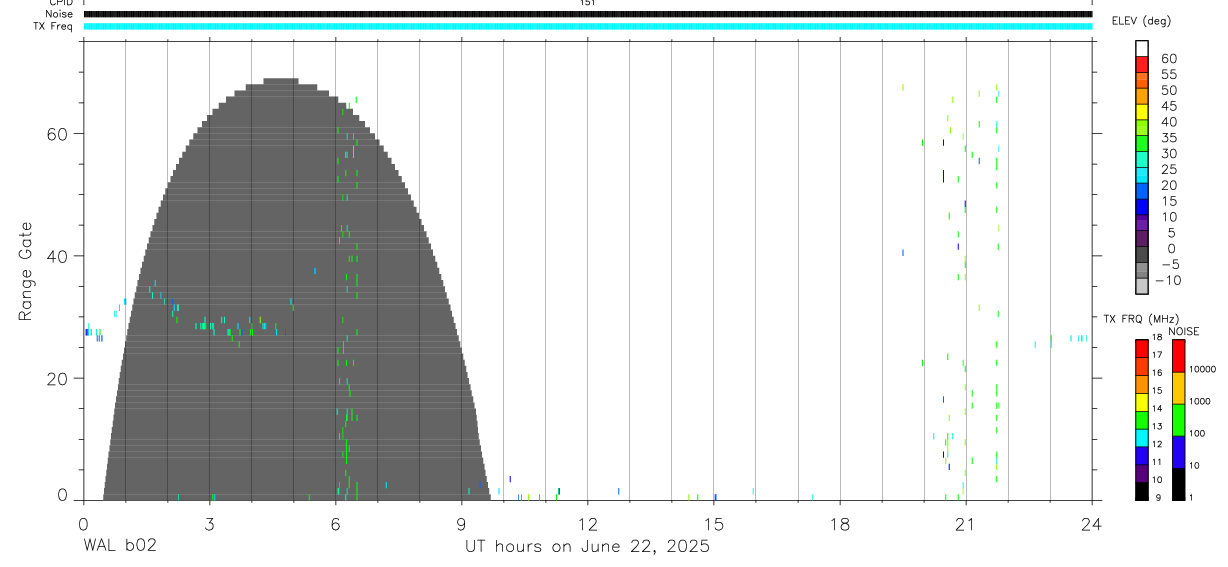Click the cyan TX Freq strip above plot
The width and height of the screenshot is (1228, 567).
coord(587,26)
